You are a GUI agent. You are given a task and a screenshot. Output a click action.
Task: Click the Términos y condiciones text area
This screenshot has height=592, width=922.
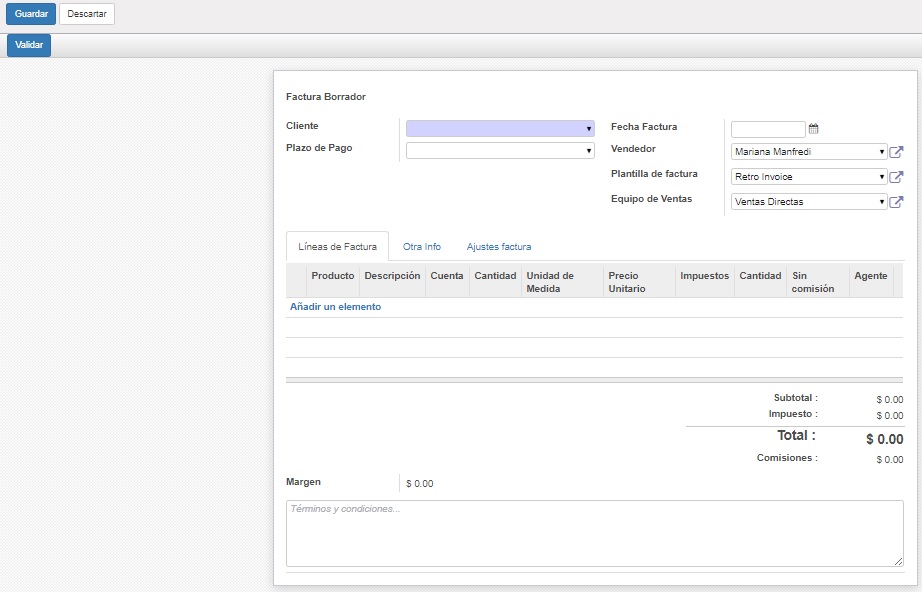click(x=594, y=533)
